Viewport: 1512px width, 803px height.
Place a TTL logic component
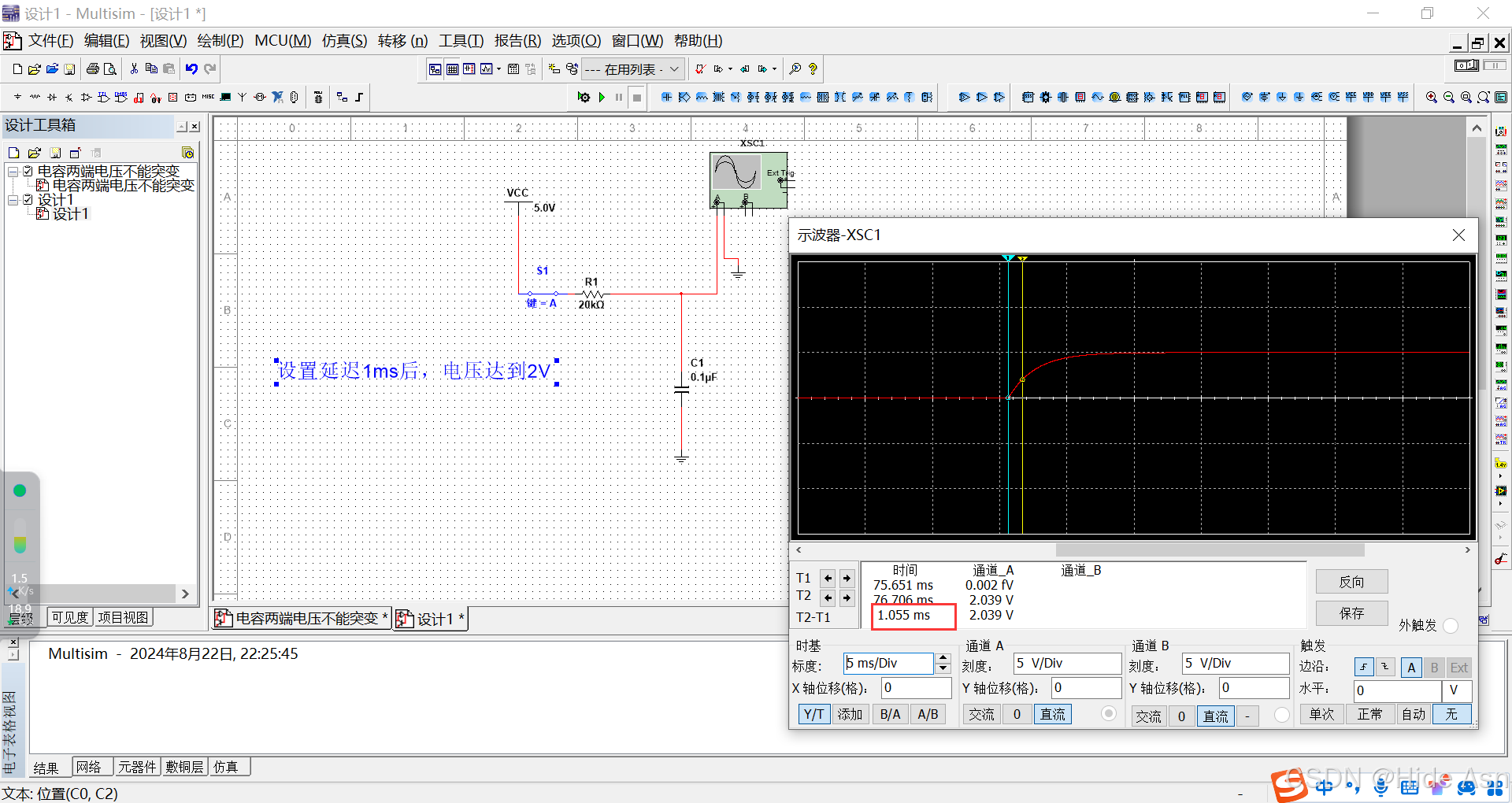tap(104, 98)
